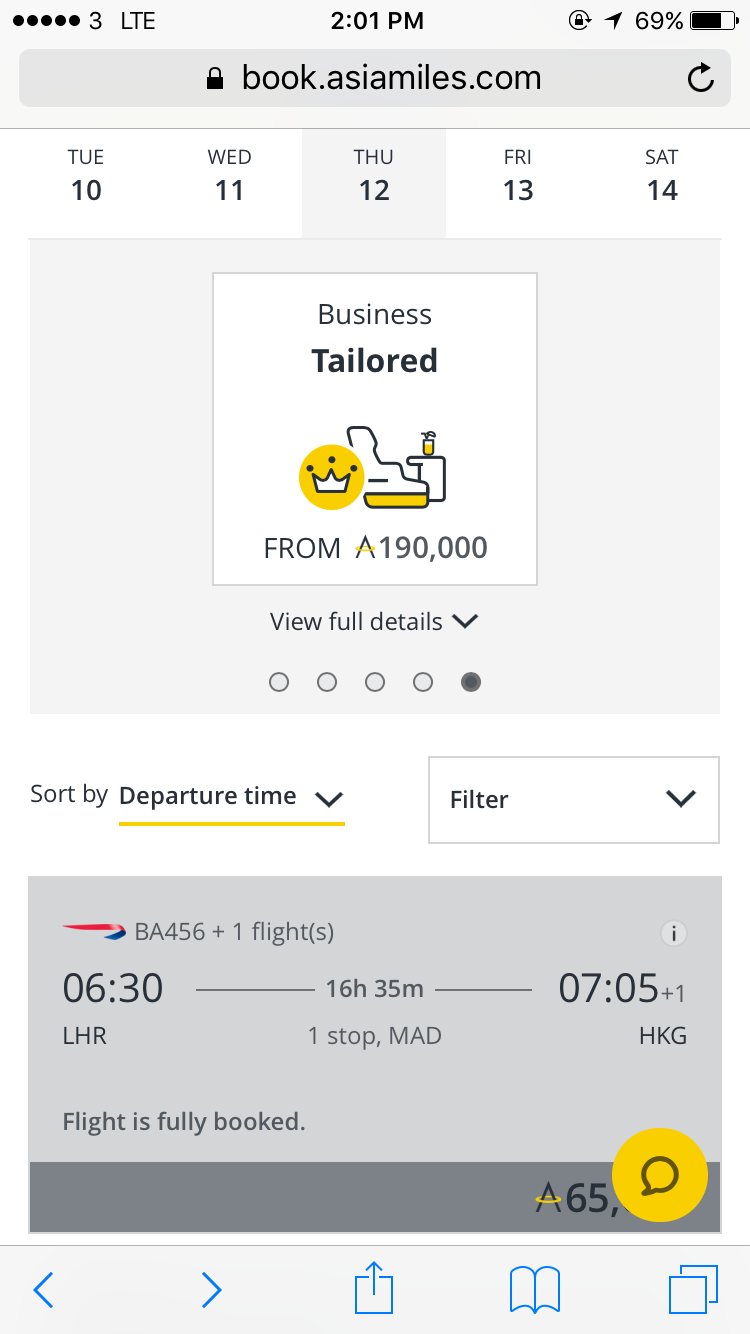Open the yellow chat bubble button

659,1175
